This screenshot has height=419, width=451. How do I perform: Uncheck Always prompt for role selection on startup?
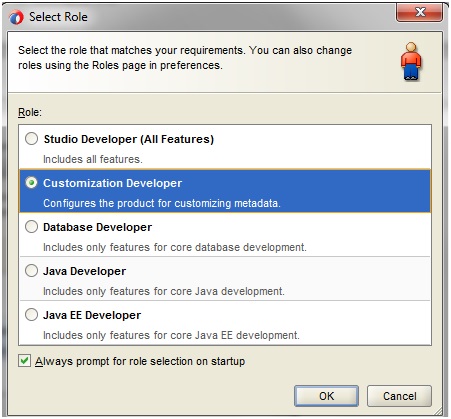point(24,361)
